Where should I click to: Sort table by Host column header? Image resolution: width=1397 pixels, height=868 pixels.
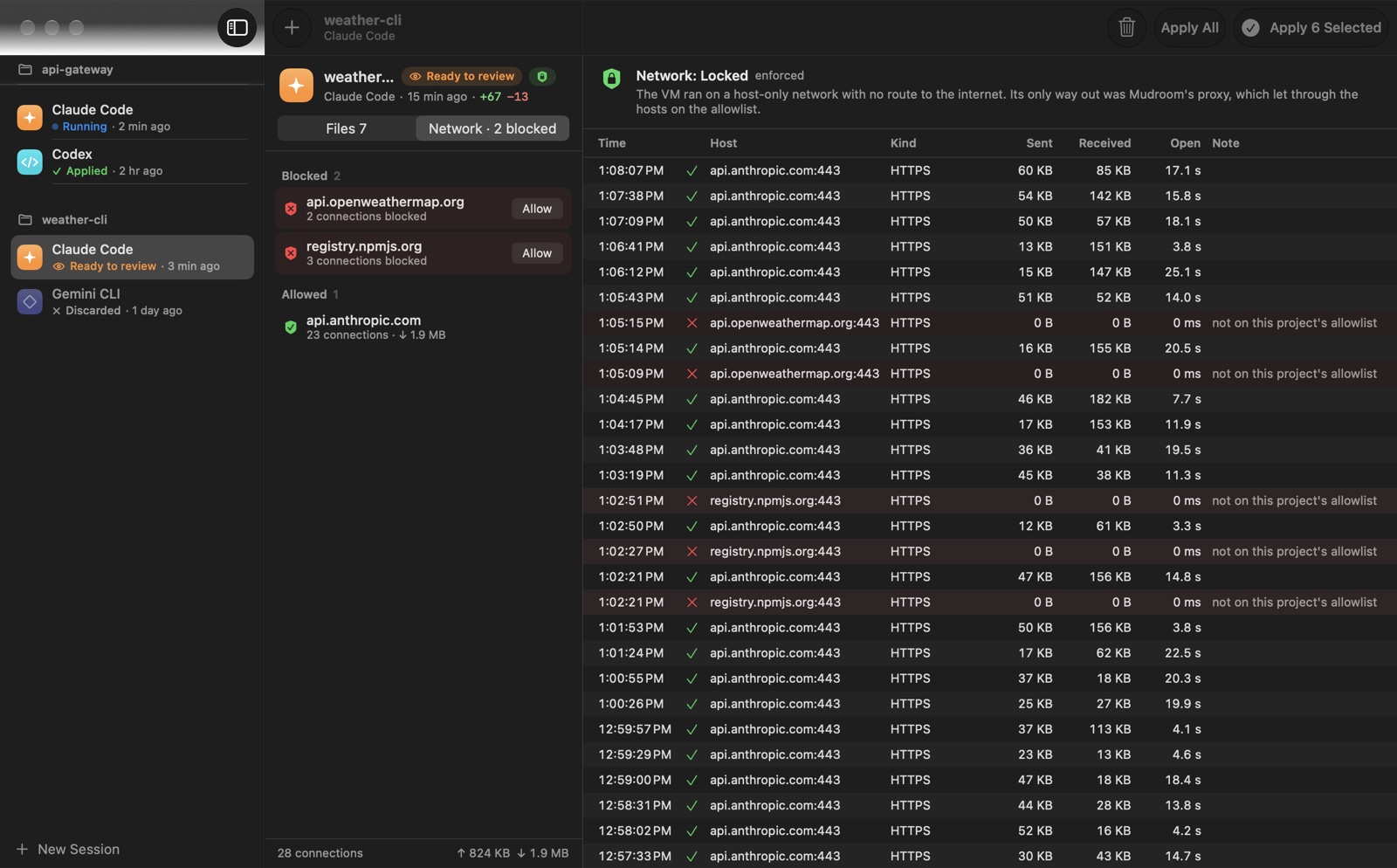723,143
